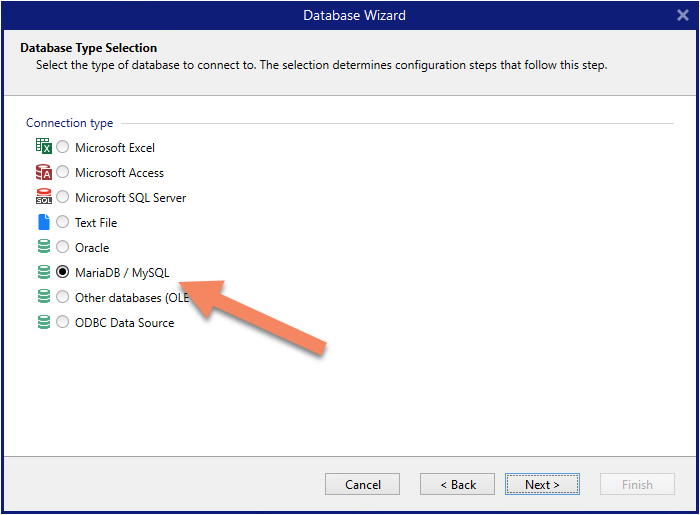Screen dimensions: 700x515
Task: Select the Microsoft Access radio button
Action: coord(63,172)
